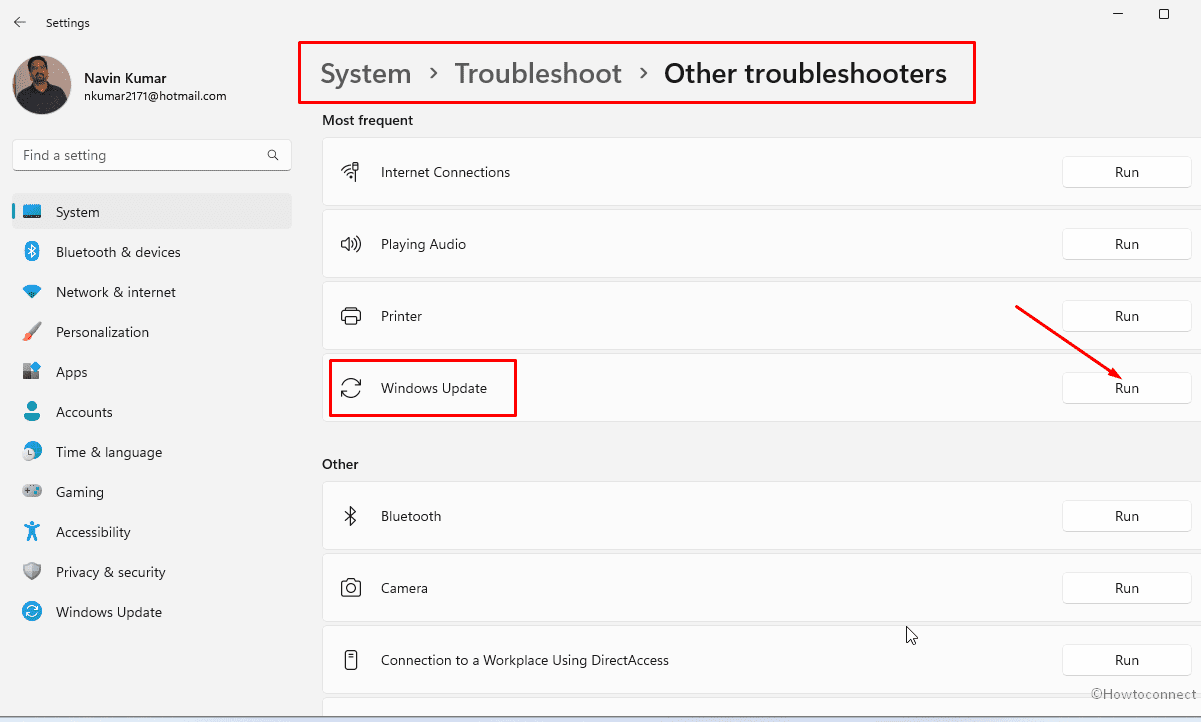
Task: Click the search magnifier icon
Action: point(273,155)
